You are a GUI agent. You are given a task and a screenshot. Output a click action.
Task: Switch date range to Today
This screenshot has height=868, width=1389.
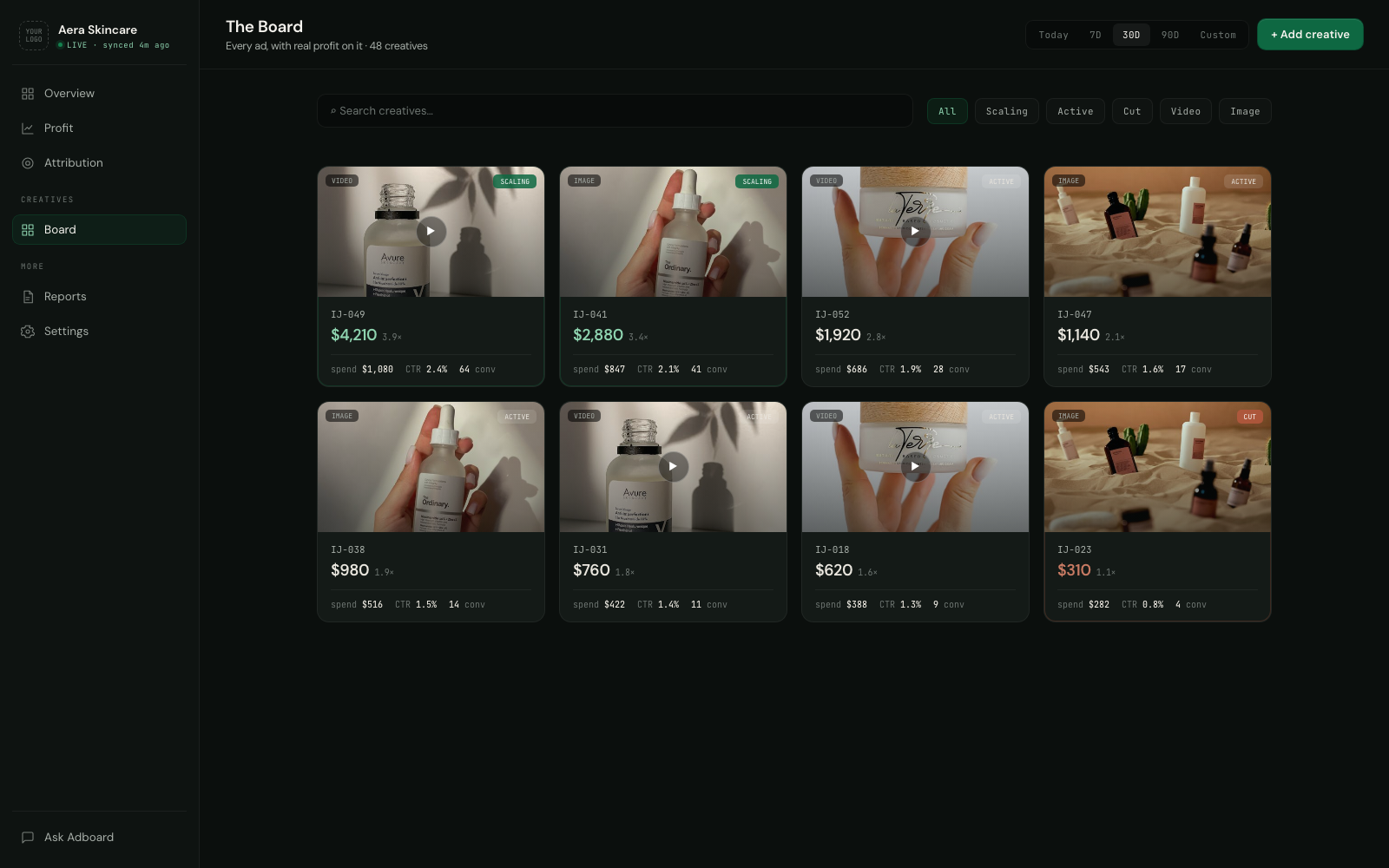click(1053, 35)
